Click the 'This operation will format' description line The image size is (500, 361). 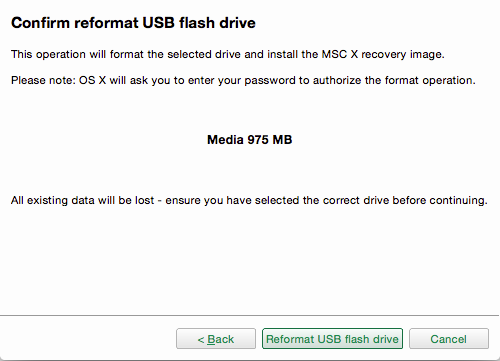[228, 54]
